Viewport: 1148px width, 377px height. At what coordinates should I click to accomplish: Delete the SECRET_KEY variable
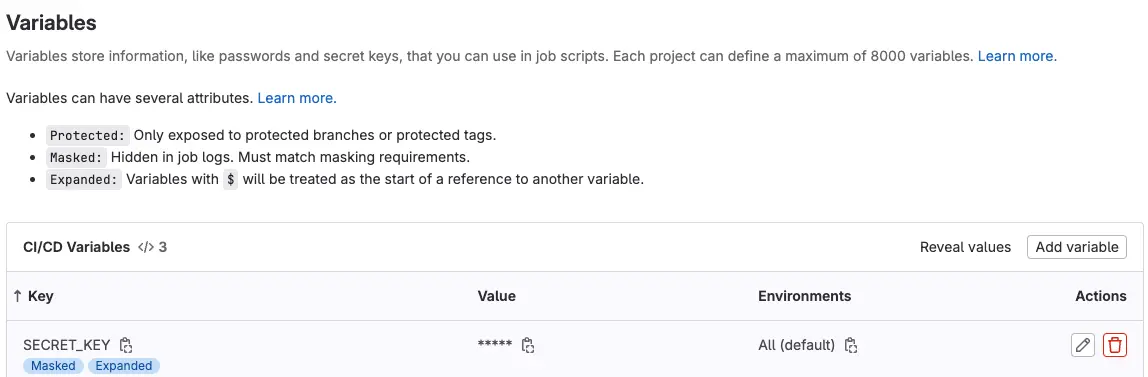pyautogui.click(x=1115, y=345)
